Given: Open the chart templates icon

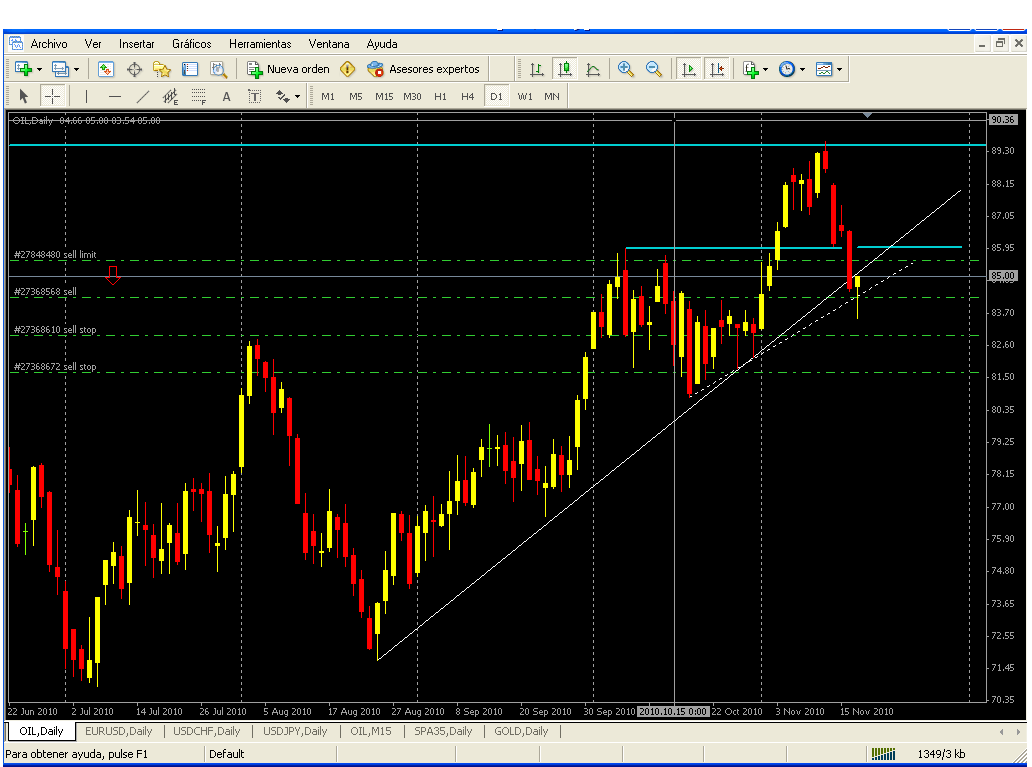Looking at the screenshot, I should point(824,69).
